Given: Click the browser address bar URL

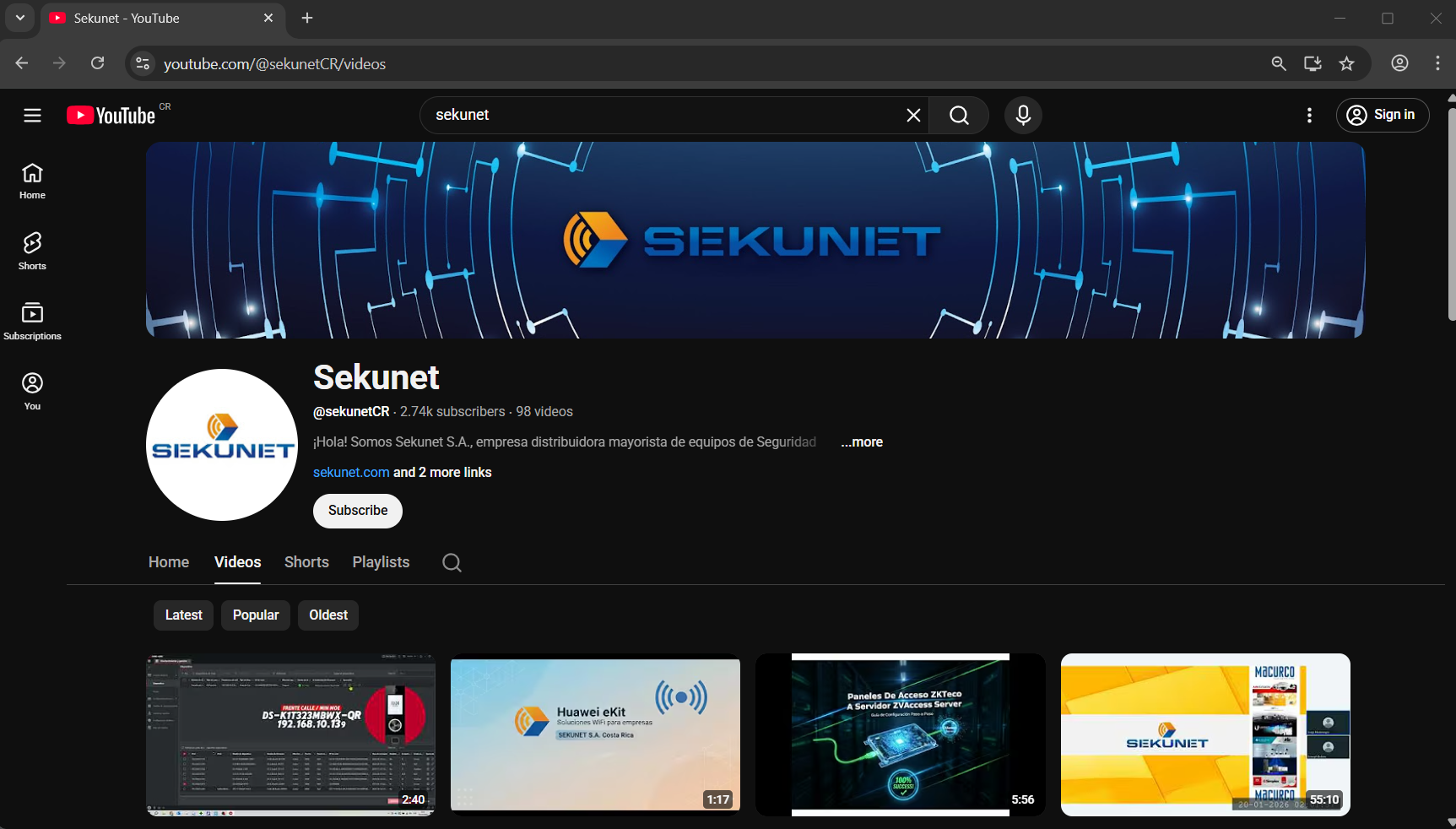Looking at the screenshot, I should (275, 64).
